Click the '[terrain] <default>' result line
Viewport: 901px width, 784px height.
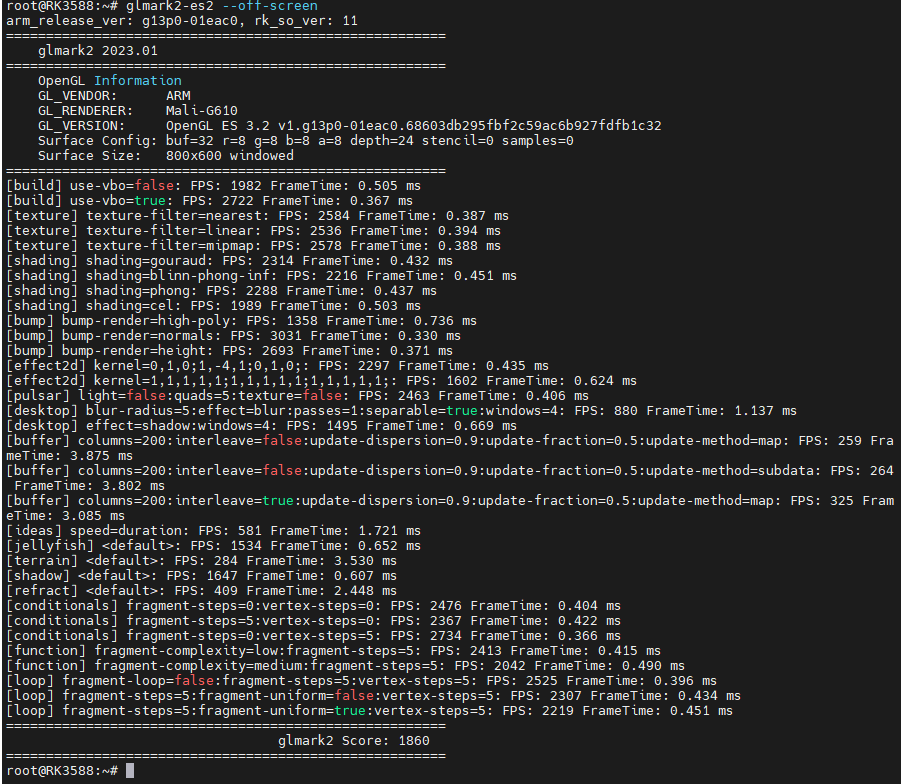[x=202, y=560]
